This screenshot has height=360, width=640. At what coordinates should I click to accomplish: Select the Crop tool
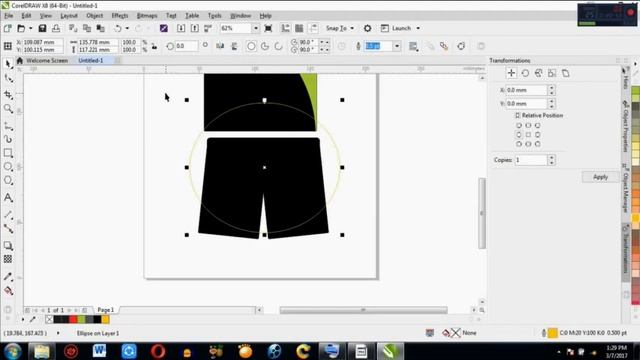tap(8, 95)
